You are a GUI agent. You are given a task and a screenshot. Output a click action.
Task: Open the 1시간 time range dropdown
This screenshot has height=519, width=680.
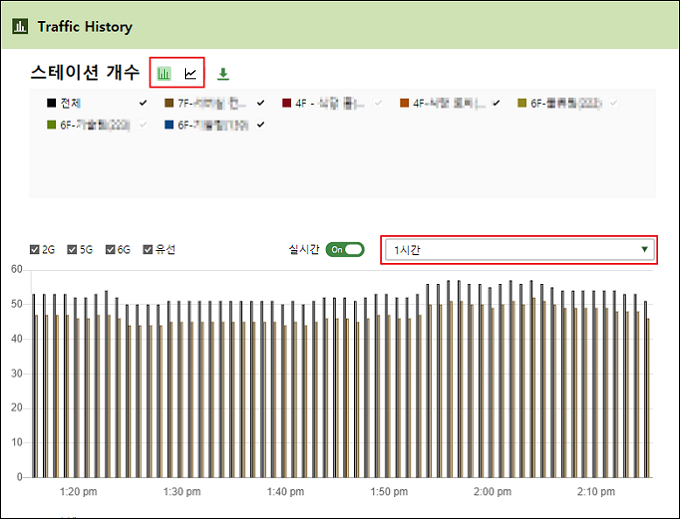tap(519, 250)
